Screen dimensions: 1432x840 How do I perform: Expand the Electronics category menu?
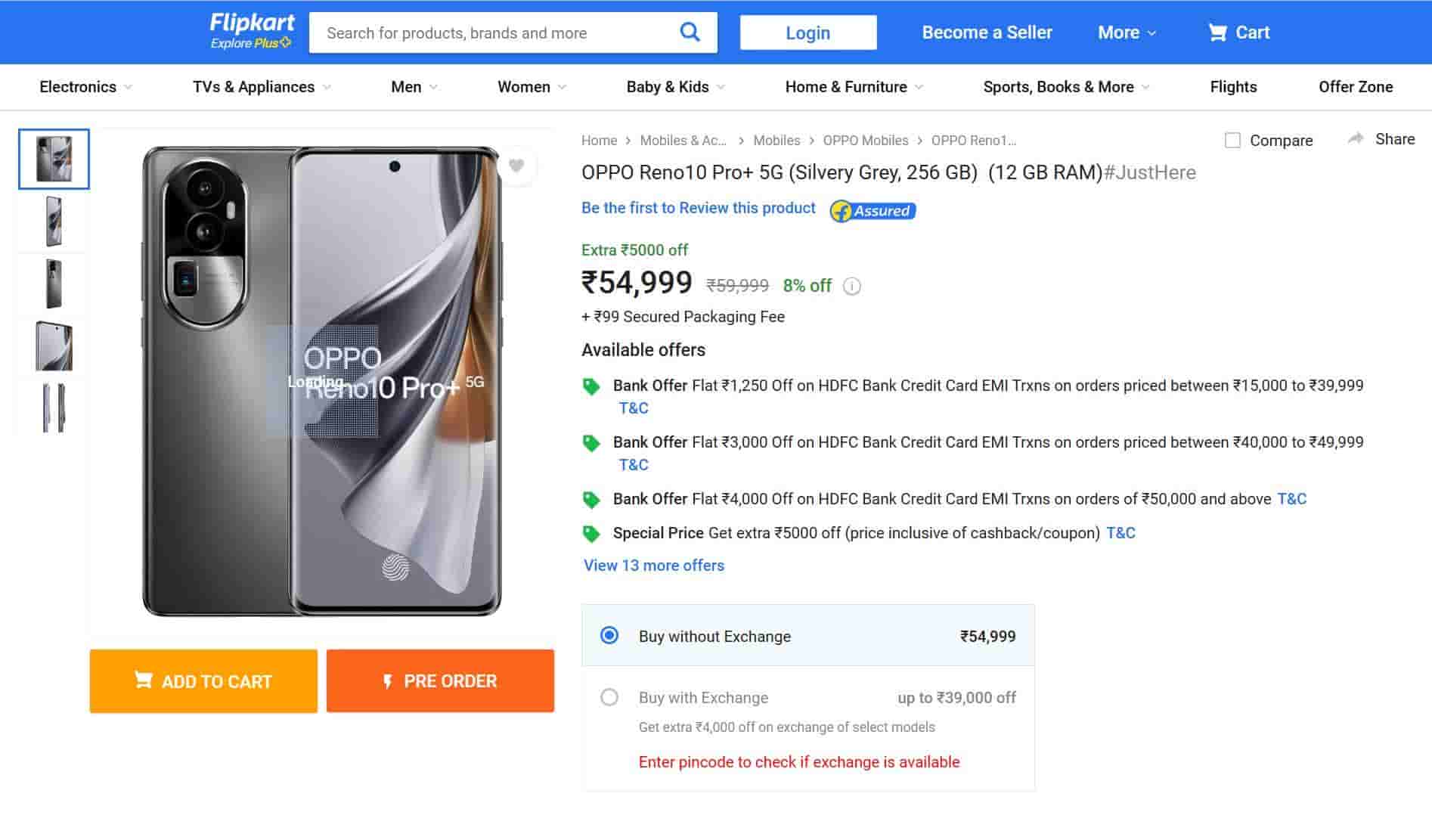pyautogui.click(x=85, y=87)
